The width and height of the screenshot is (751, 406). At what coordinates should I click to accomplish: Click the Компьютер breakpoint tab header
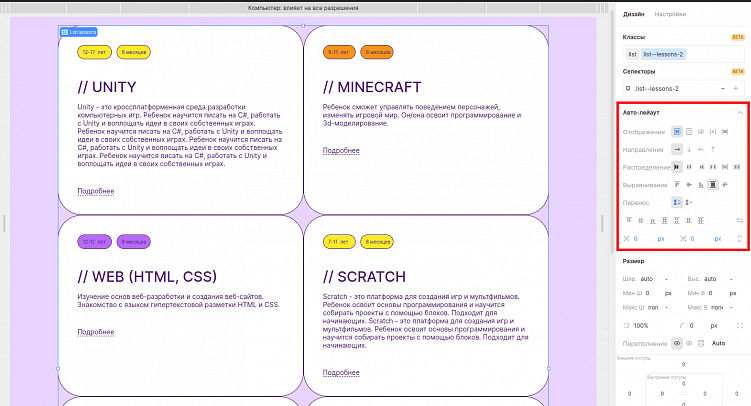click(x=303, y=8)
